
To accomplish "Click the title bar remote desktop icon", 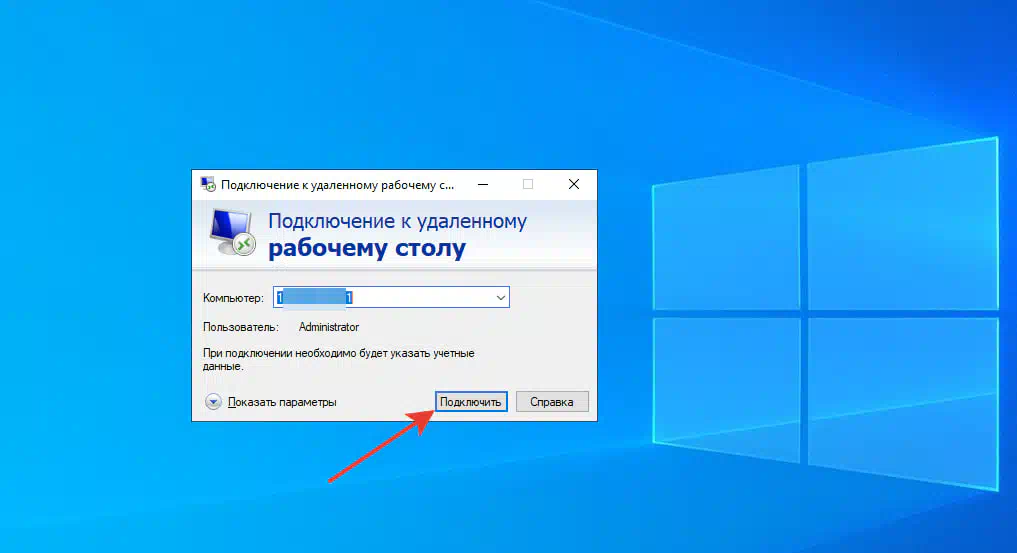I will pos(208,185).
